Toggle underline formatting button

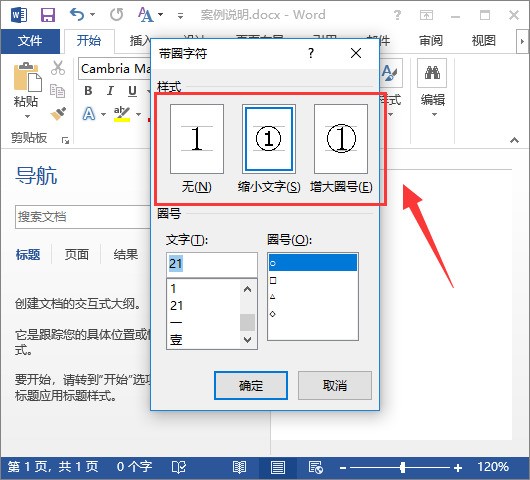click(x=132, y=91)
